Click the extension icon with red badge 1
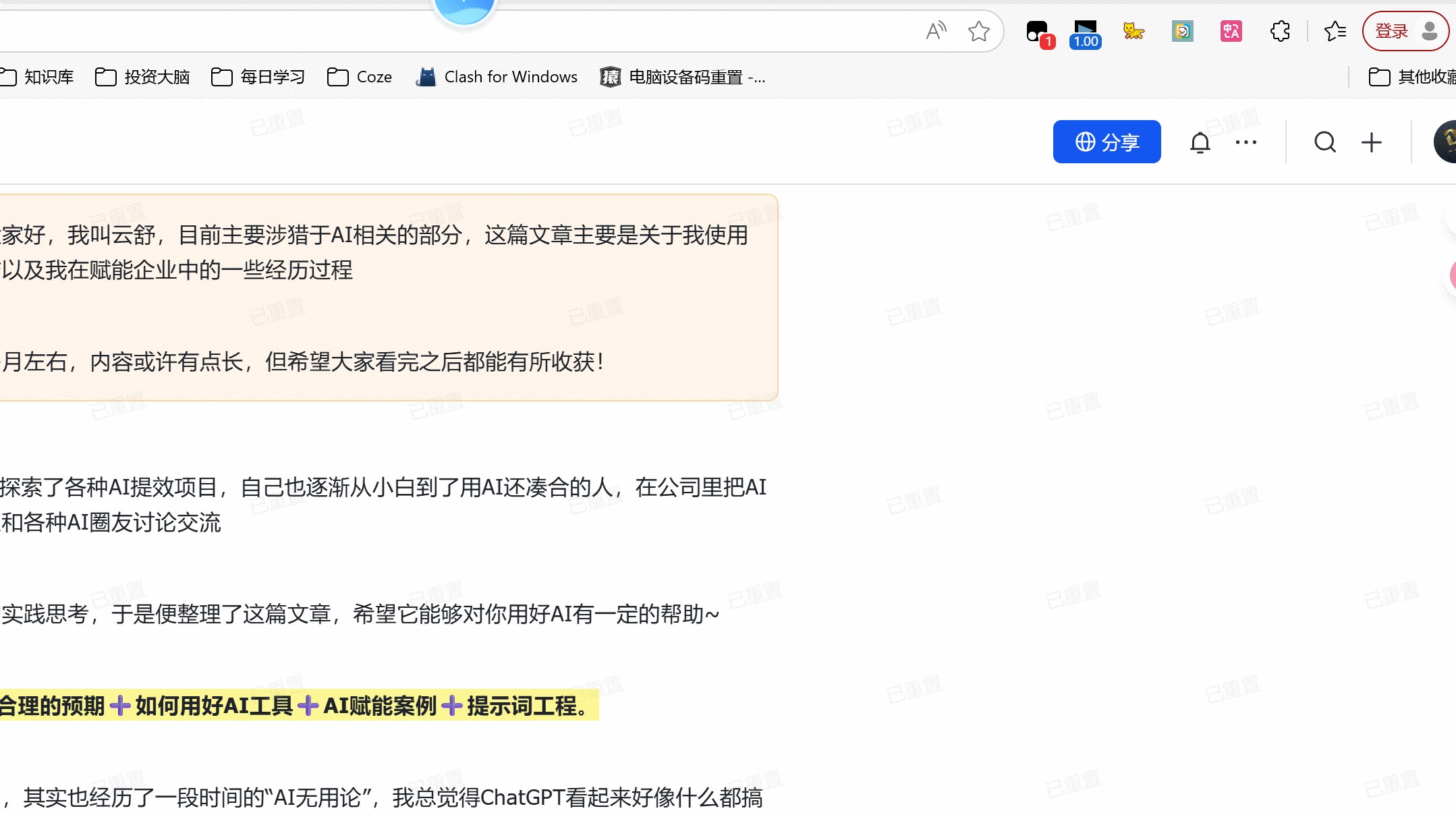The width and height of the screenshot is (1456, 817). [1037, 31]
